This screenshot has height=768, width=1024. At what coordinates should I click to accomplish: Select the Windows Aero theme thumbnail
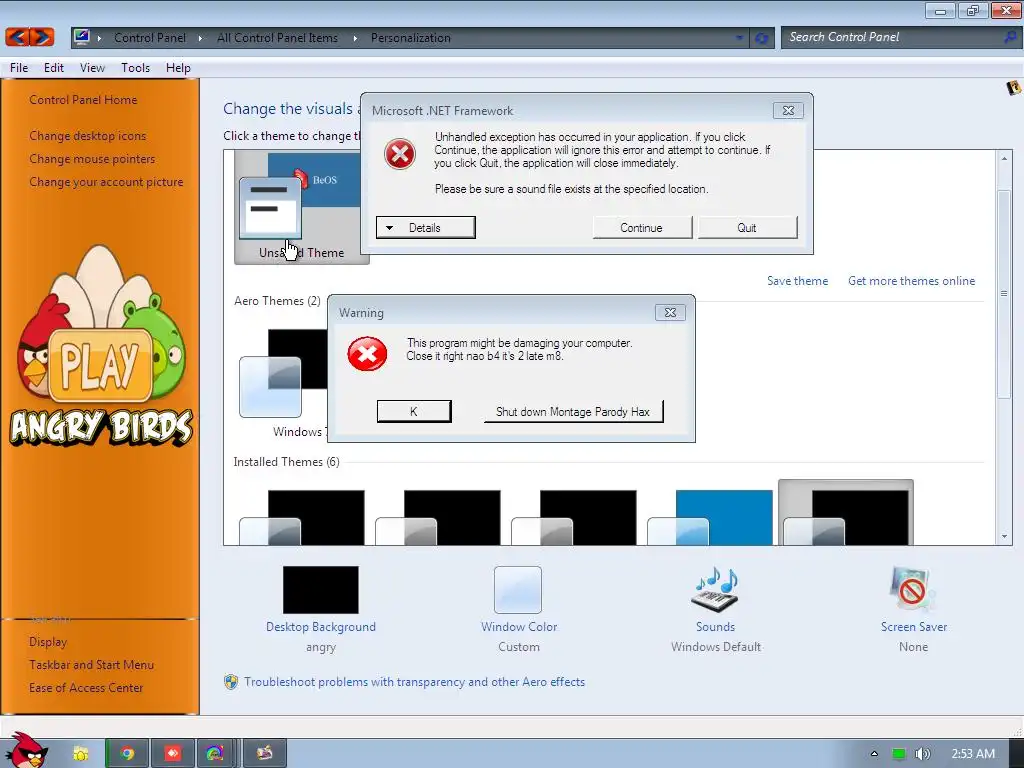(283, 383)
